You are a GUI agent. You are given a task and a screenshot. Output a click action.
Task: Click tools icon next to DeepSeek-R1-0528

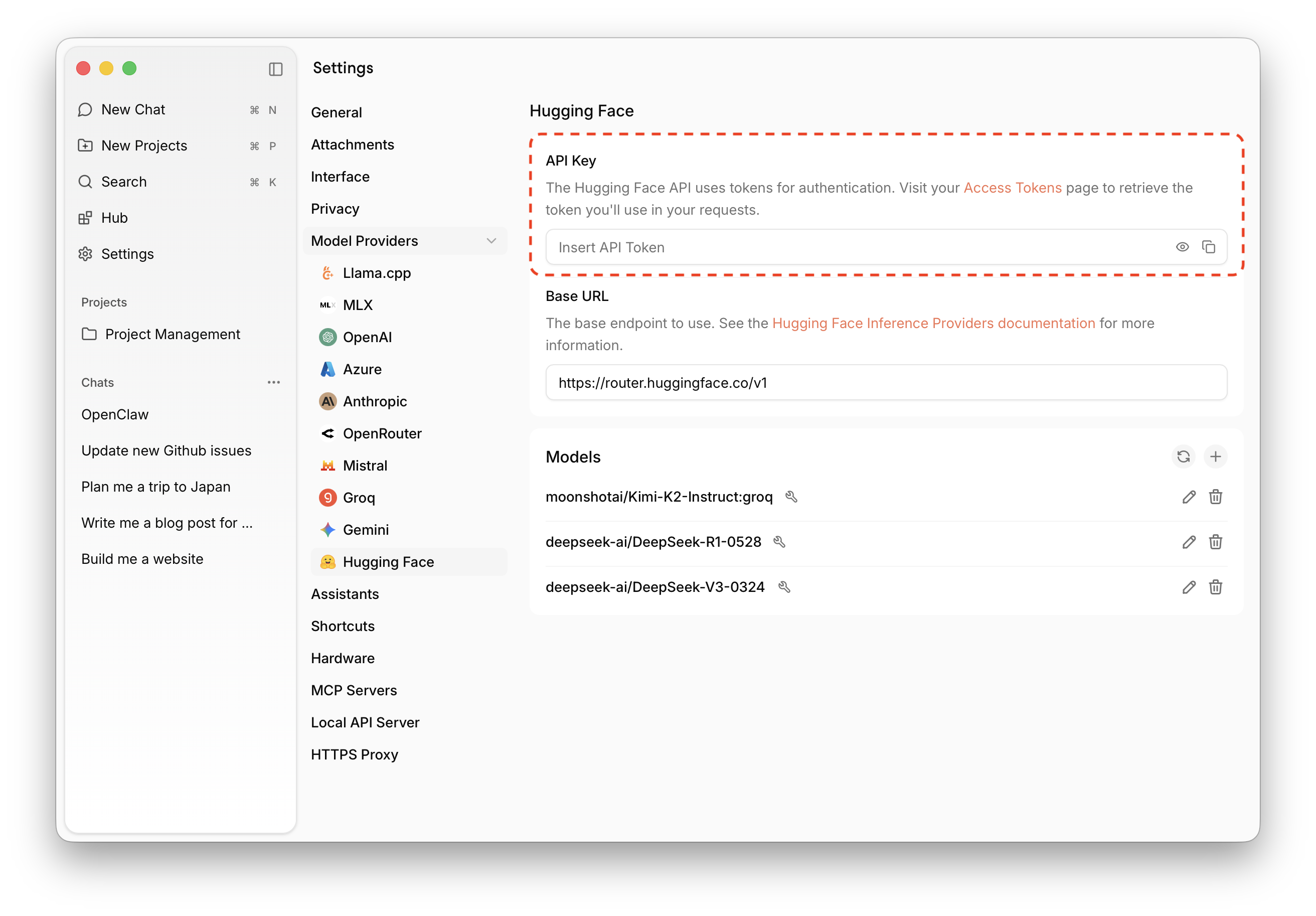[779, 542]
